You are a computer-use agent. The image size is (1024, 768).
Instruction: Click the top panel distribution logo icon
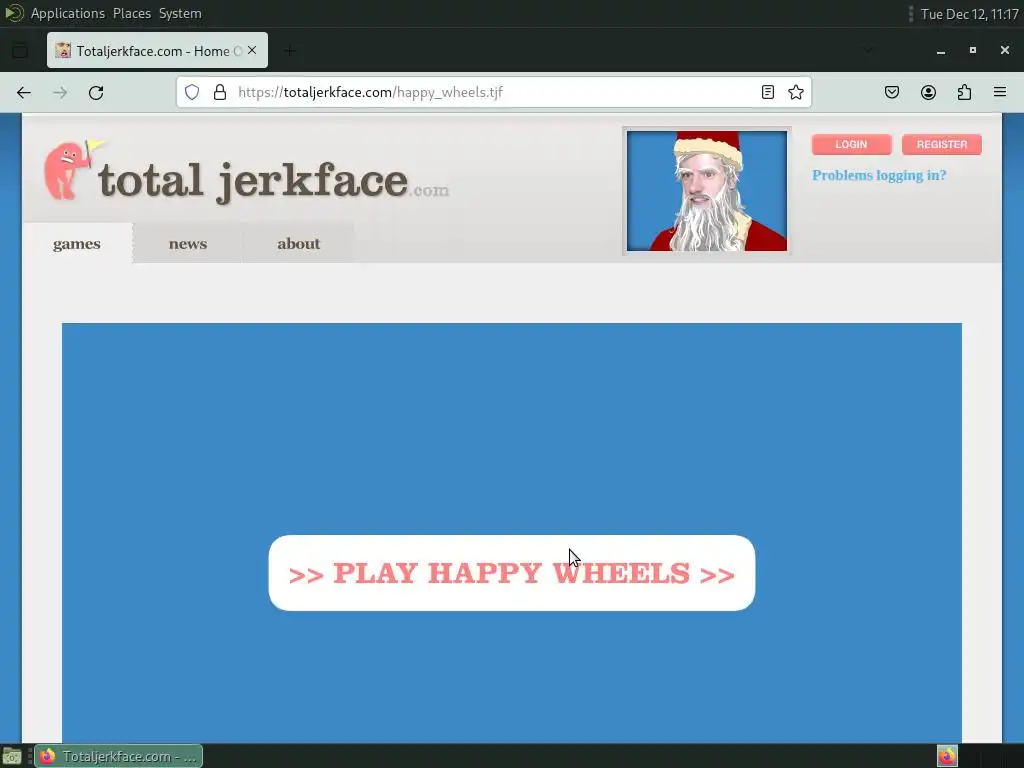click(x=14, y=13)
